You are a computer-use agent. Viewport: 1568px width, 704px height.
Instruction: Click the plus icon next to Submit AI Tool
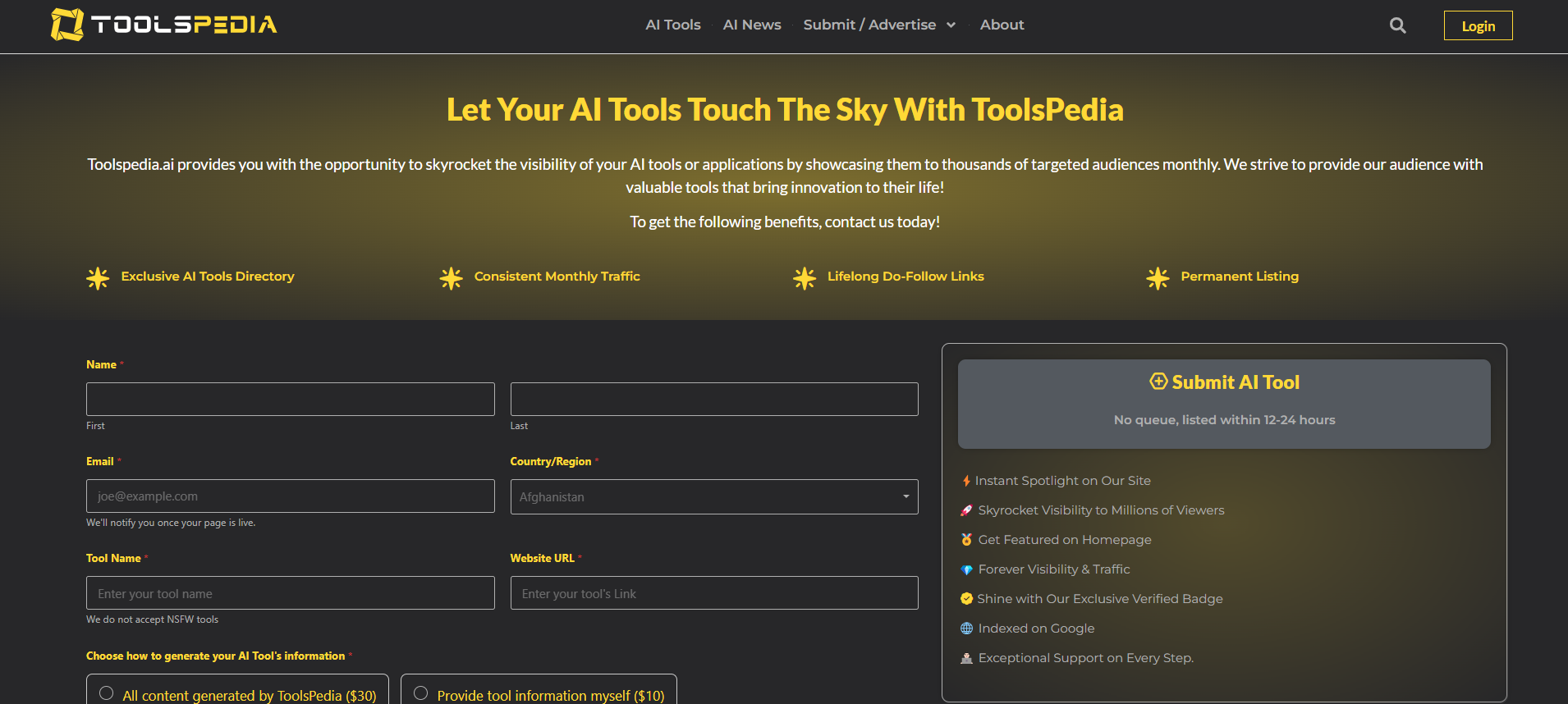(x=1158, y=382)
